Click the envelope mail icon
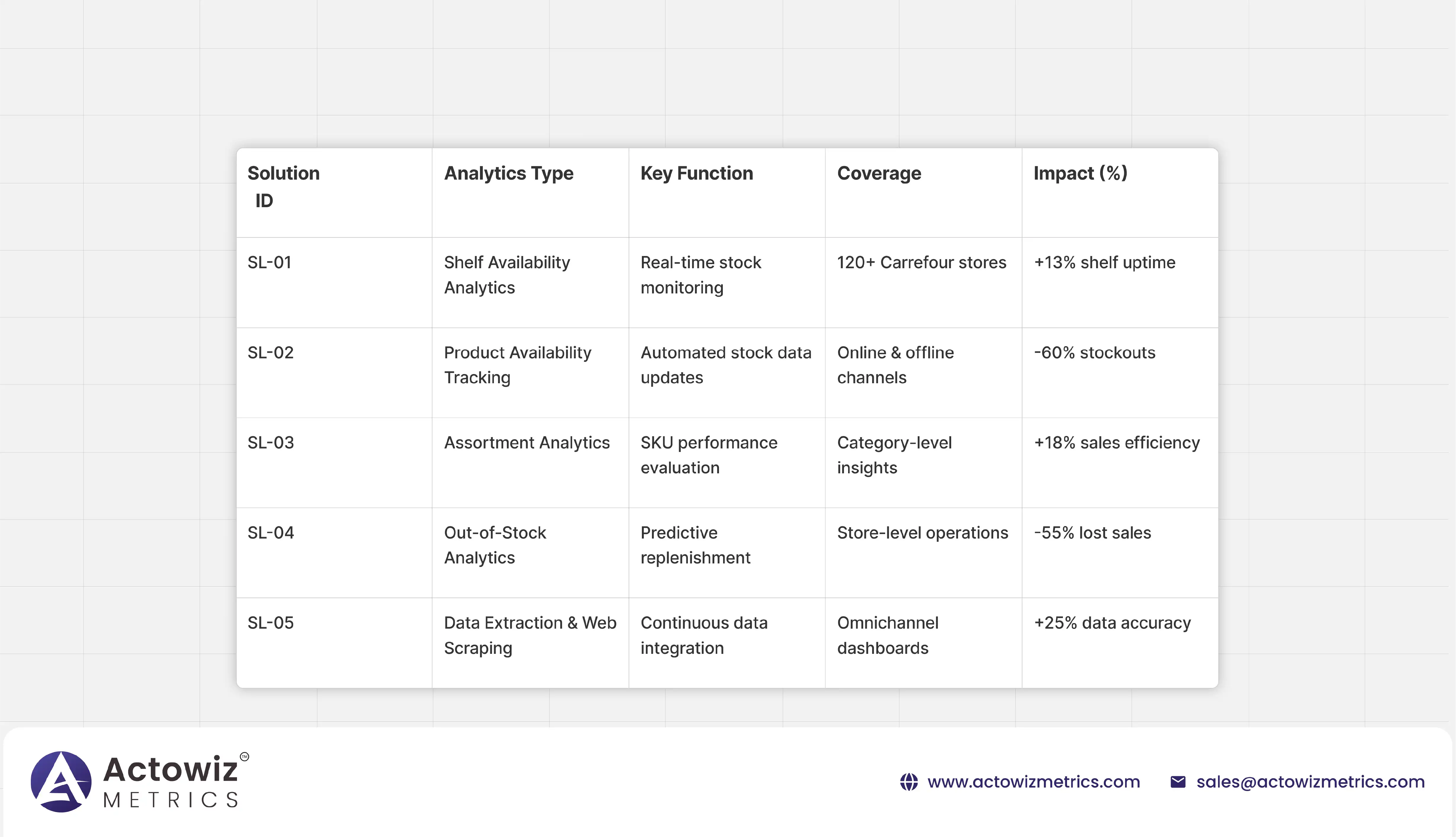The height and width of the screenshot is (837, 1456). (x=1177, y=782)
